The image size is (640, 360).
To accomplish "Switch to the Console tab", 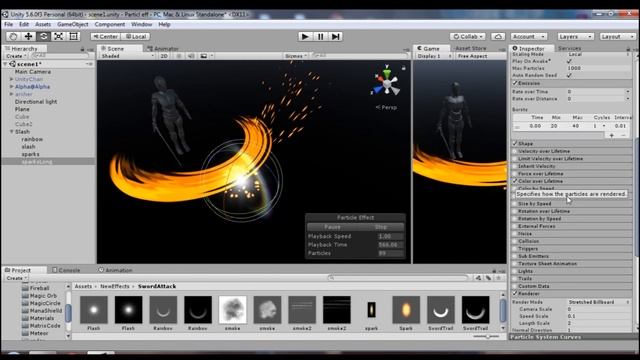I will pyautogui.click(x=66, y=270).
